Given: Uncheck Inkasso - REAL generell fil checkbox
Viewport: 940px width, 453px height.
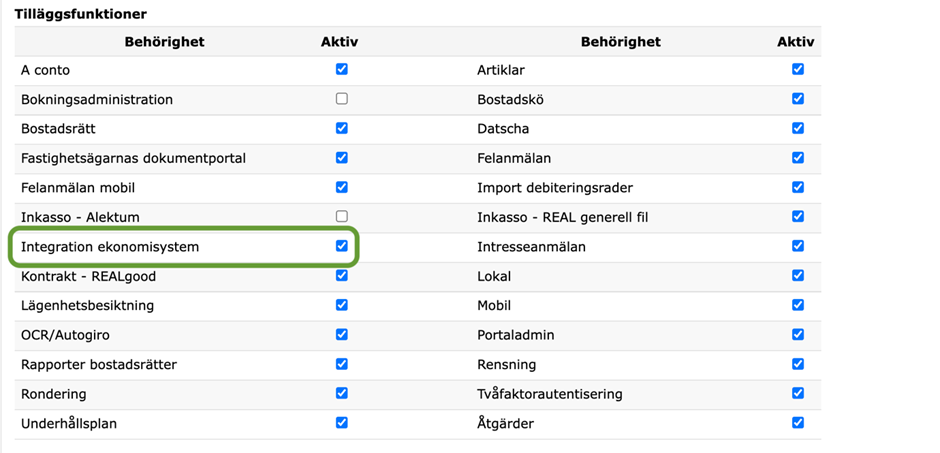Looking at the screenshot, I should point(798,216).
